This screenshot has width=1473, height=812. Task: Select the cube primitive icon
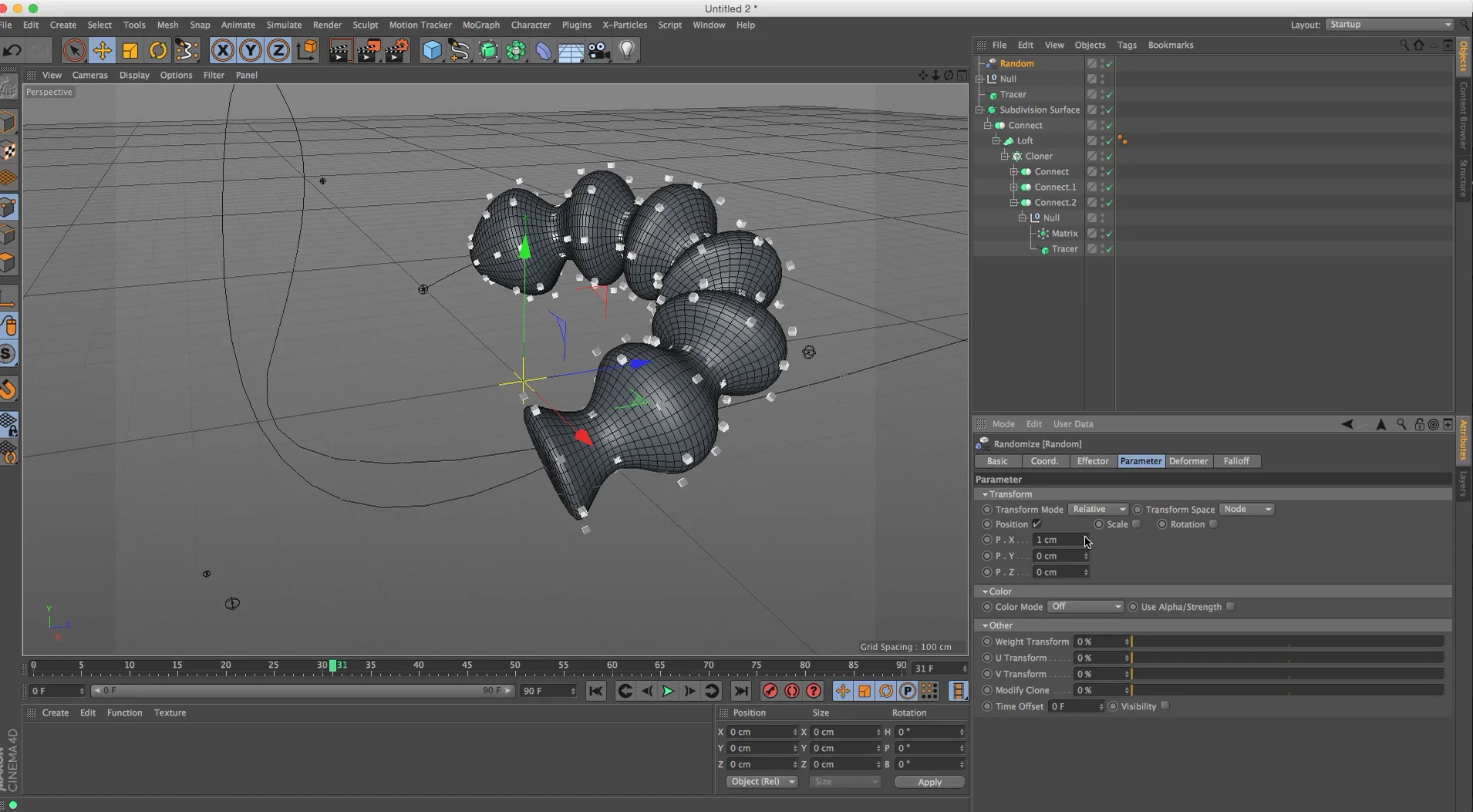[432, 50]
